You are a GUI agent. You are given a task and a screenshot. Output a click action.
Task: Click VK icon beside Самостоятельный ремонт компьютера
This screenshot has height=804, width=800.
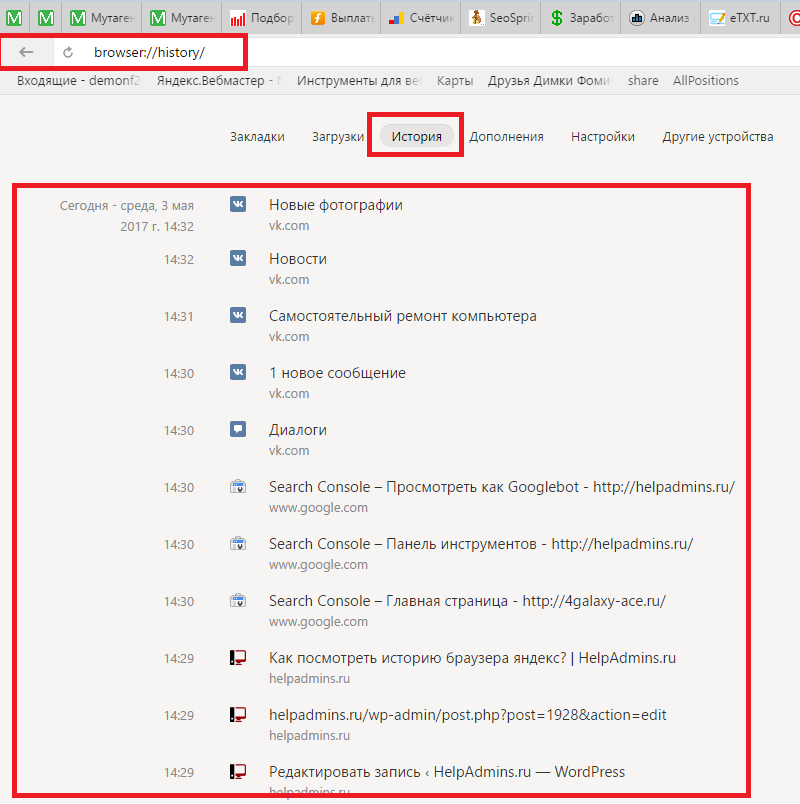238,315
